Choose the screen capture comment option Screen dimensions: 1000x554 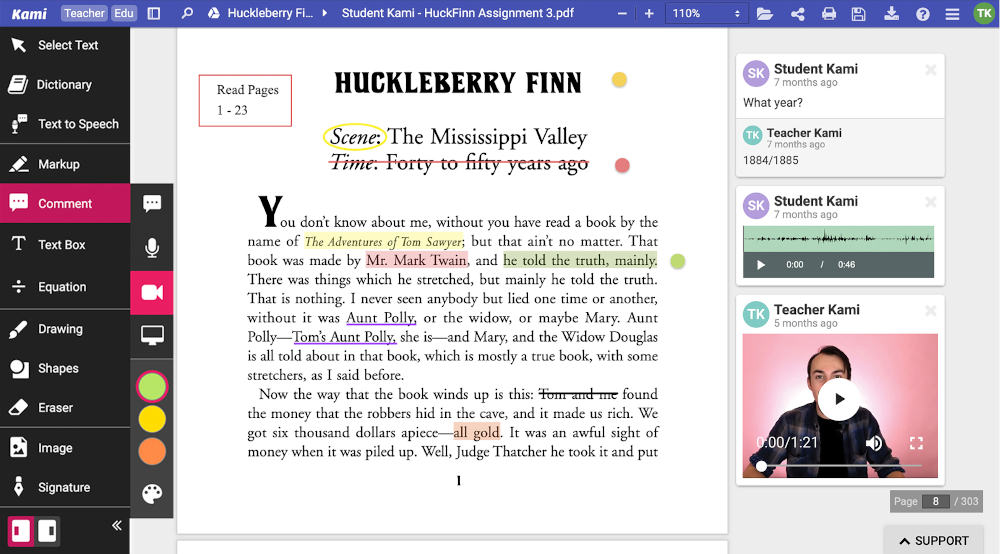pyautogui.click(x=152, y=335)
